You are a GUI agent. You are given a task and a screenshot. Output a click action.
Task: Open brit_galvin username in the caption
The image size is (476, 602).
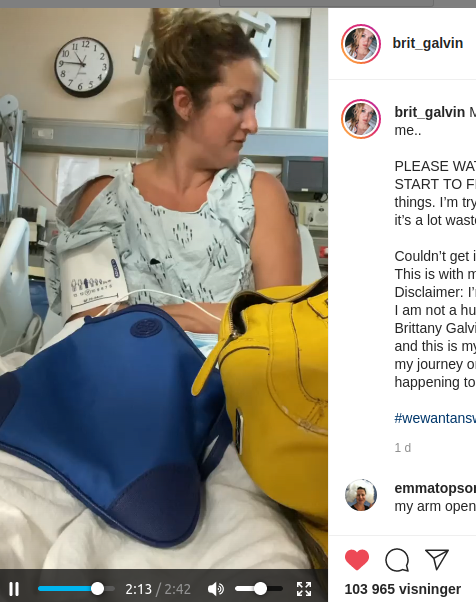coord(430,112)
